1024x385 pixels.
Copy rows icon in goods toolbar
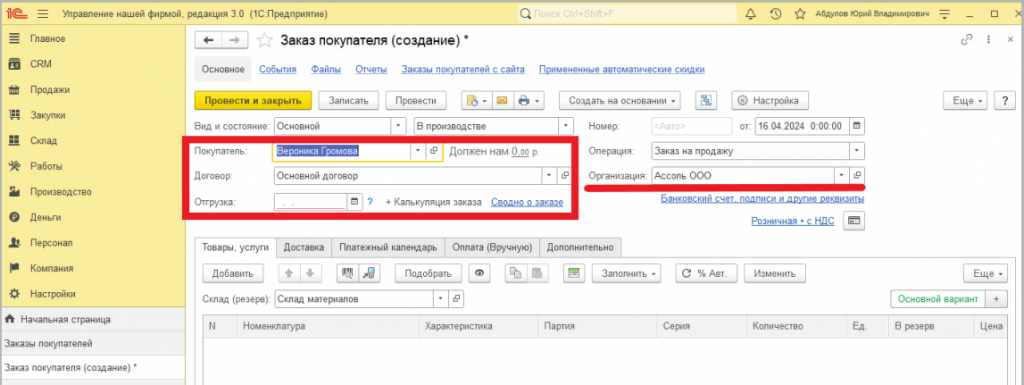pos(516,273)
